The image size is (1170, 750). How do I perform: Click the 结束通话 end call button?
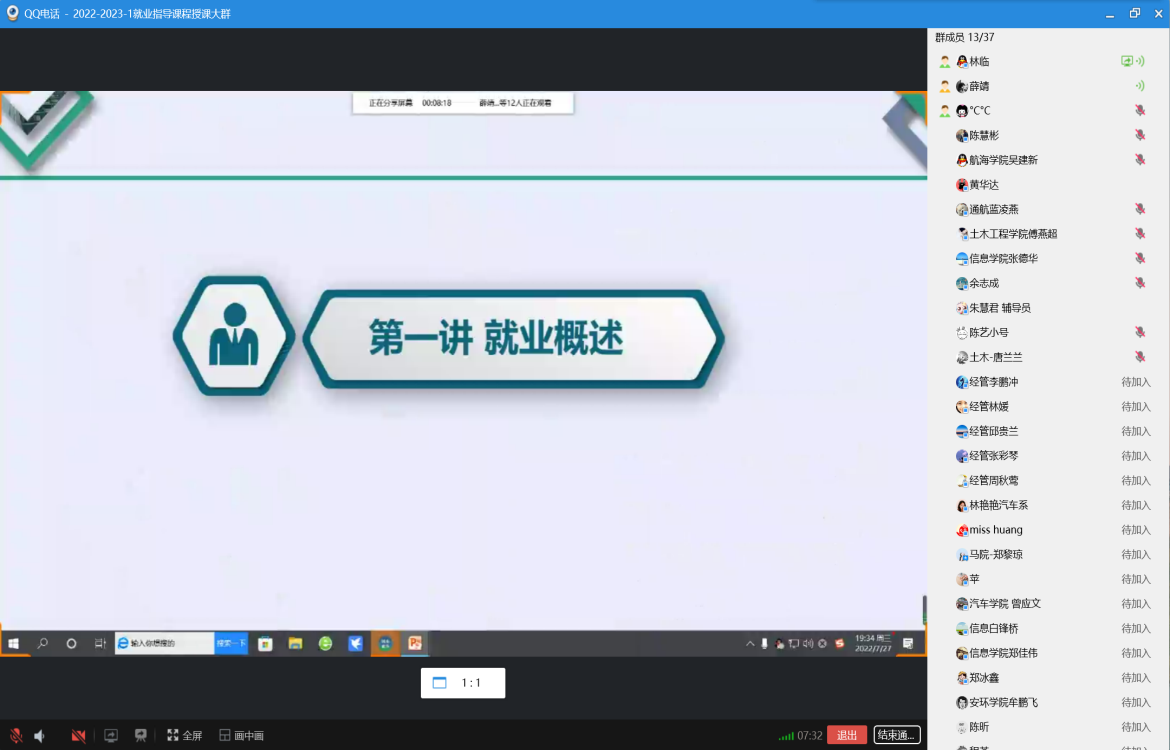(x=896, y=735)
